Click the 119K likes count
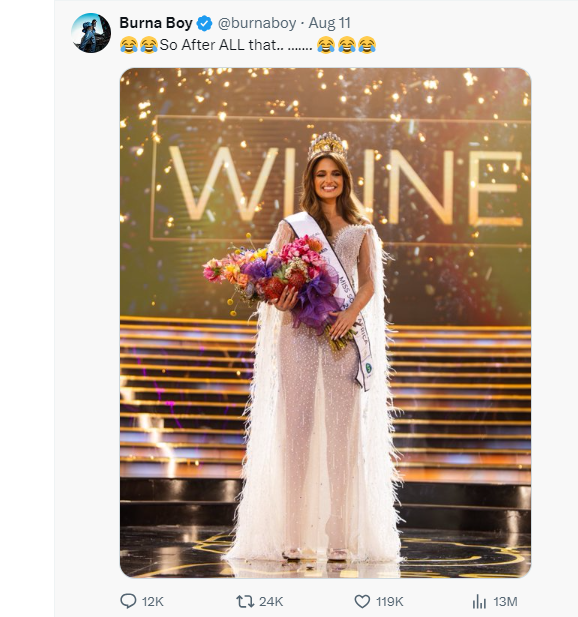The width and height of the screenshot is (578, 617). (x=390, y=602)
